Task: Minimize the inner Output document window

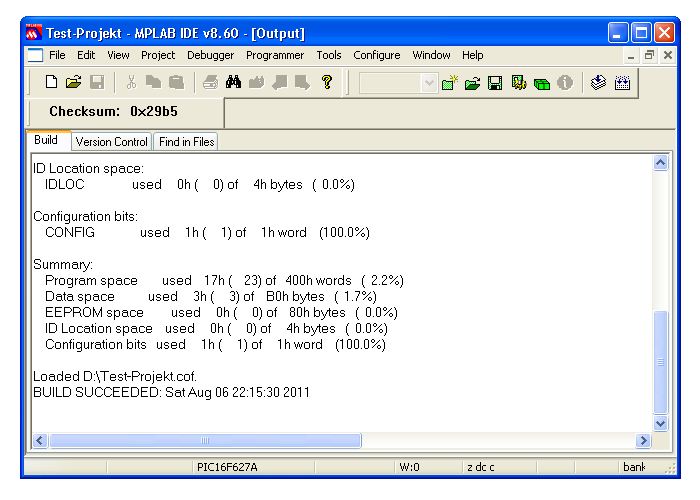Action: click(x=631, y=56)
